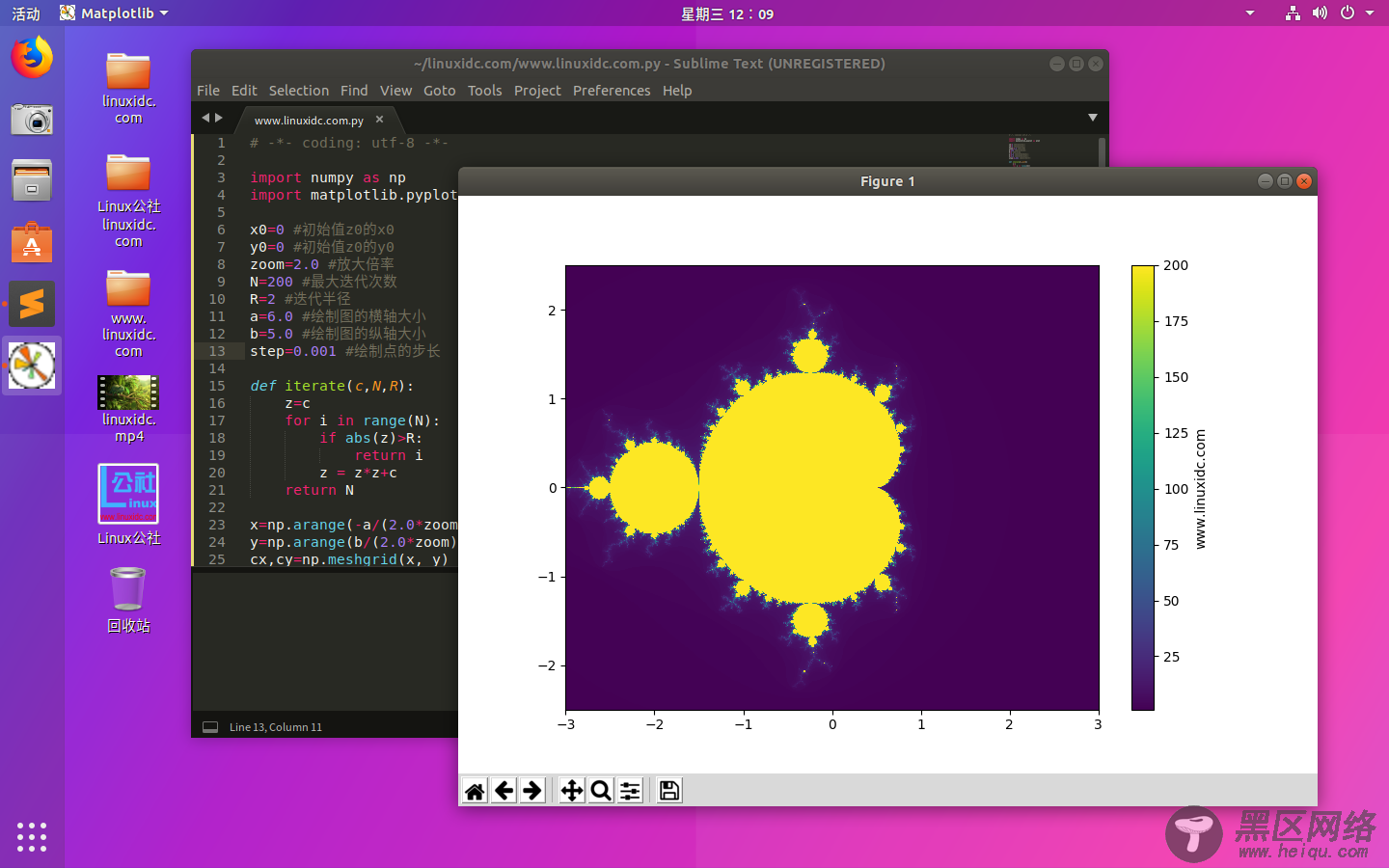Open the Tools menu
1389x868 pixels.
point(484,91)
